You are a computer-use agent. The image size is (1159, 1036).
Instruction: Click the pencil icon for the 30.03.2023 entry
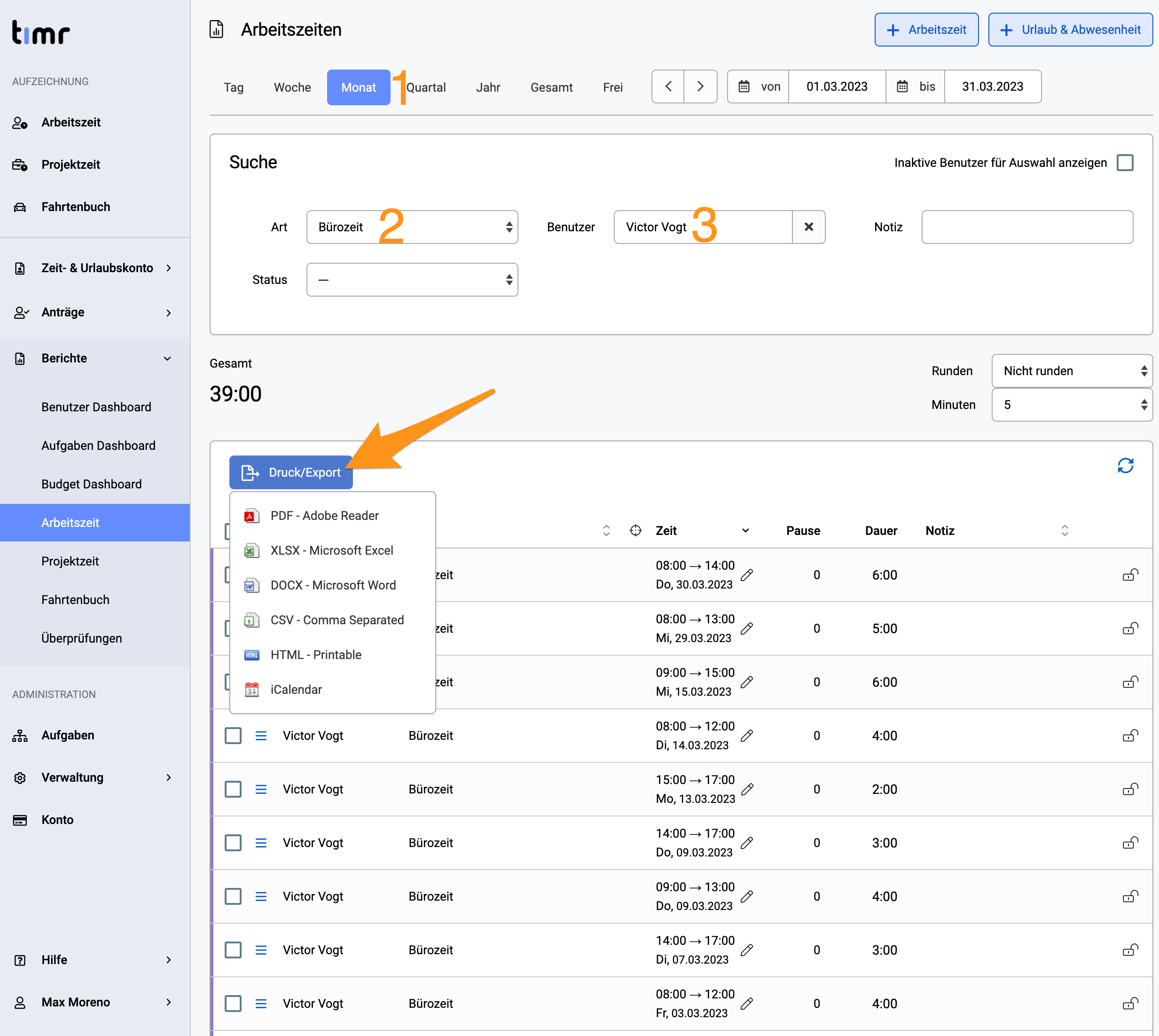point(747,575)
